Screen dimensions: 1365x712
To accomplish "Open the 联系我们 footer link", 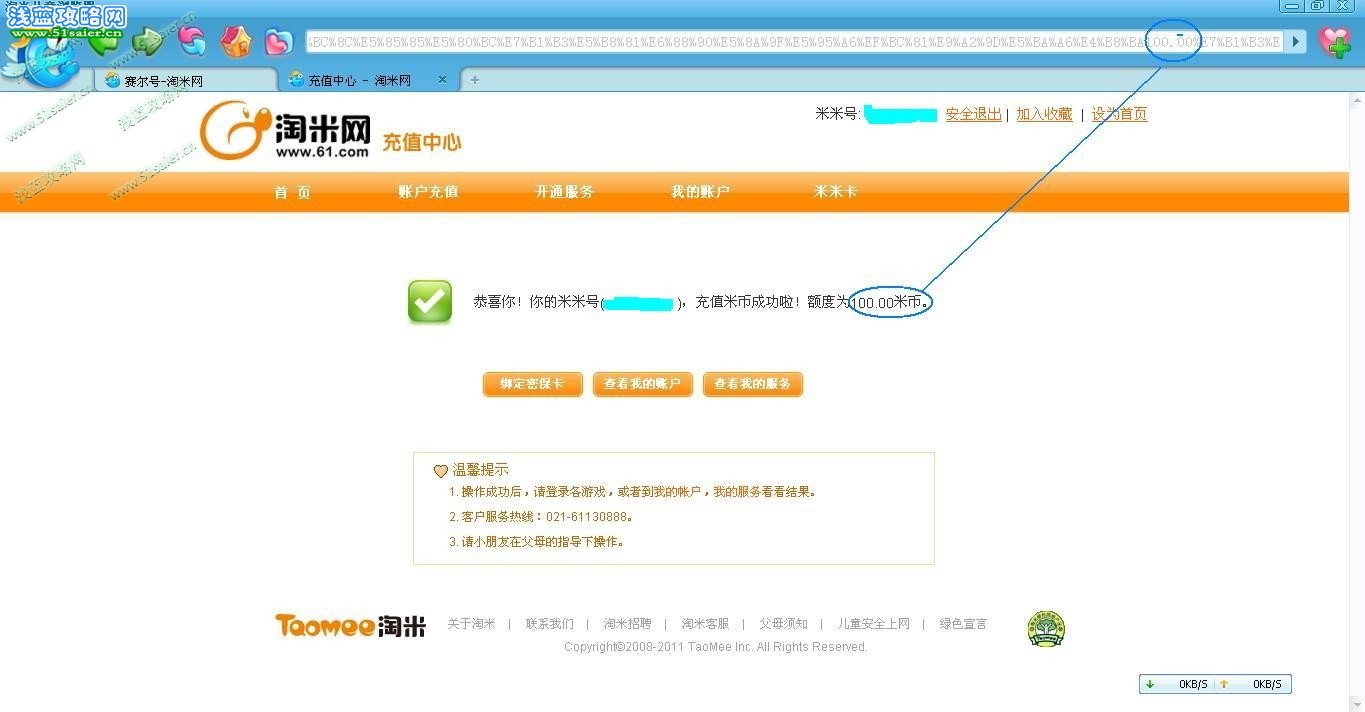I will pyautogui.click(x=550, y=624).
